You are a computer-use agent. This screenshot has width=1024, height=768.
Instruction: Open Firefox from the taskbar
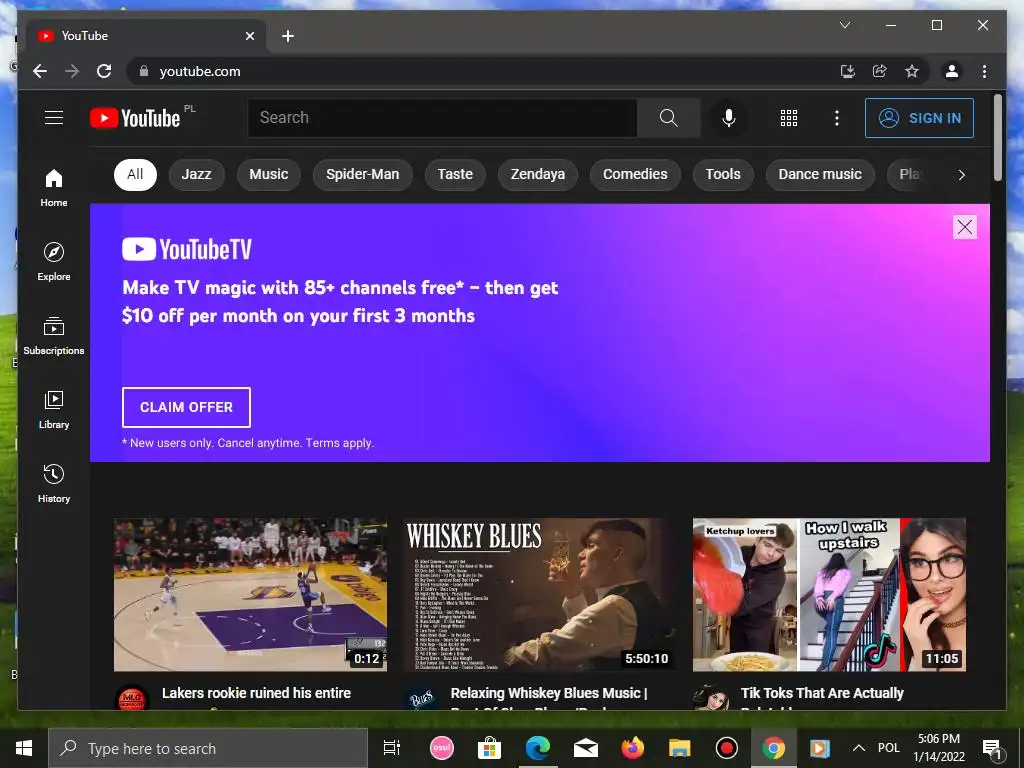click(x=632, y=748)
